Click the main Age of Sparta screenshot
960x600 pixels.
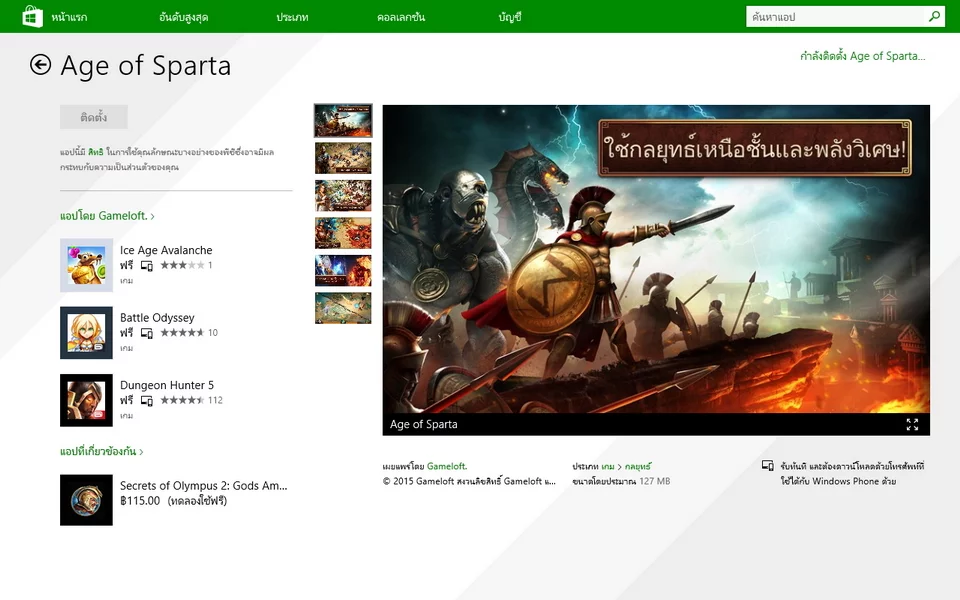coord(656,259)
